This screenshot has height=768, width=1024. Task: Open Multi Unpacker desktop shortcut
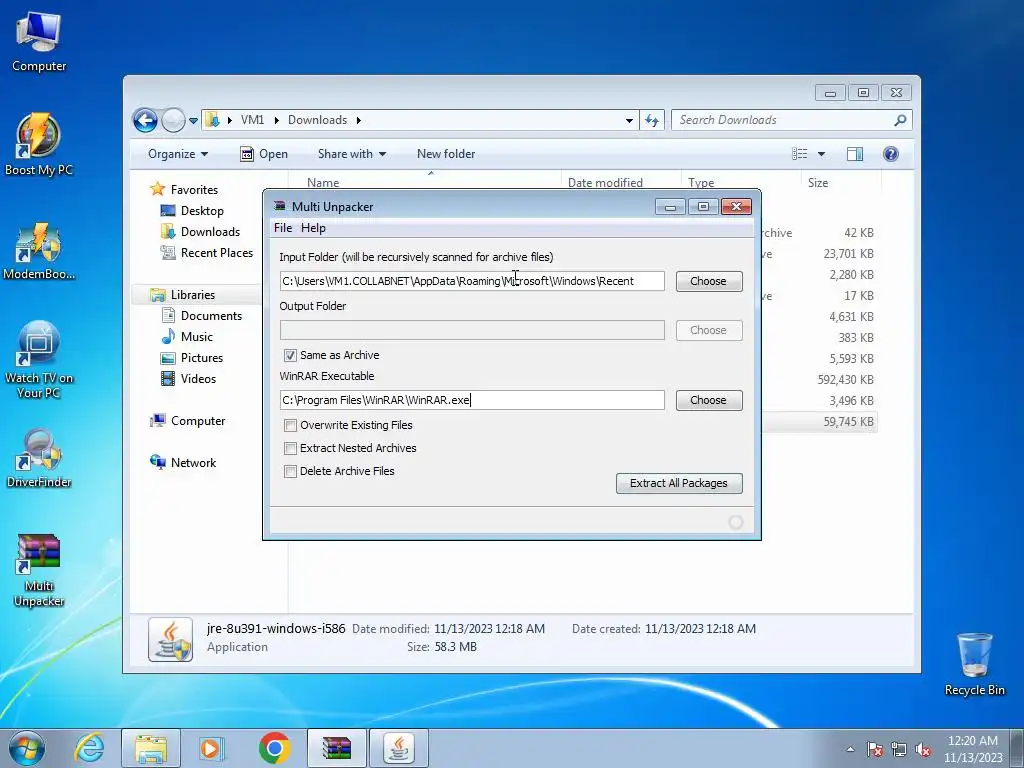39,570
